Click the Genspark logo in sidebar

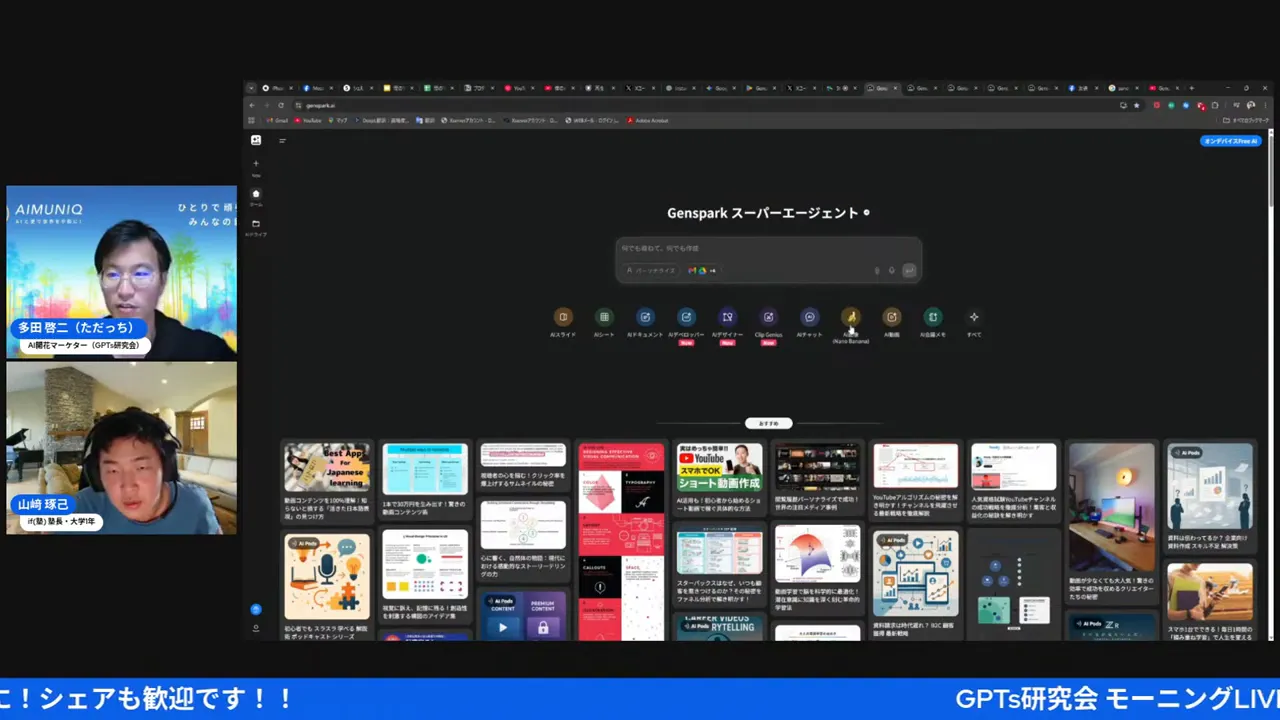pos(256,140)
